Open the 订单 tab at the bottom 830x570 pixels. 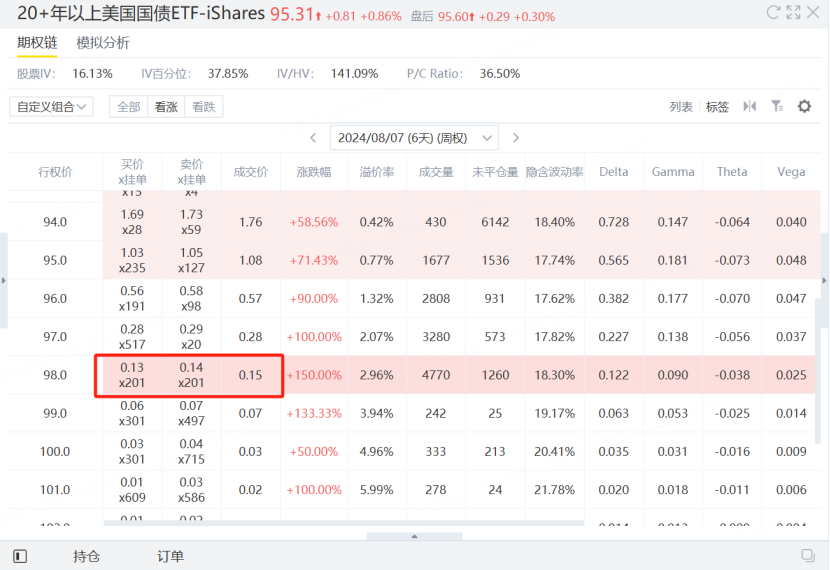tap(170, 556)
